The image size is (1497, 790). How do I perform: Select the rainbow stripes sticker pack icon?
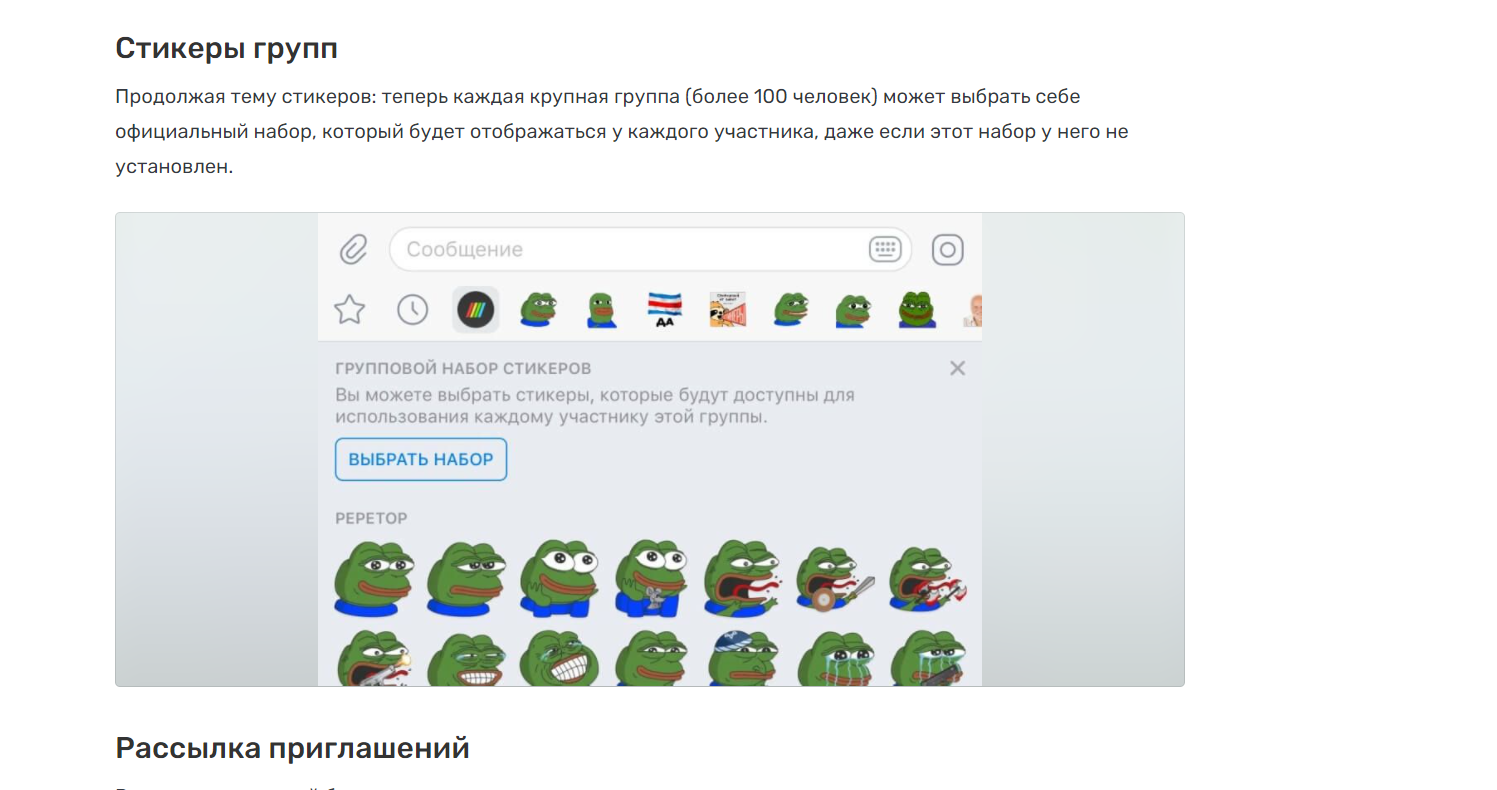[x=476, y=310]
